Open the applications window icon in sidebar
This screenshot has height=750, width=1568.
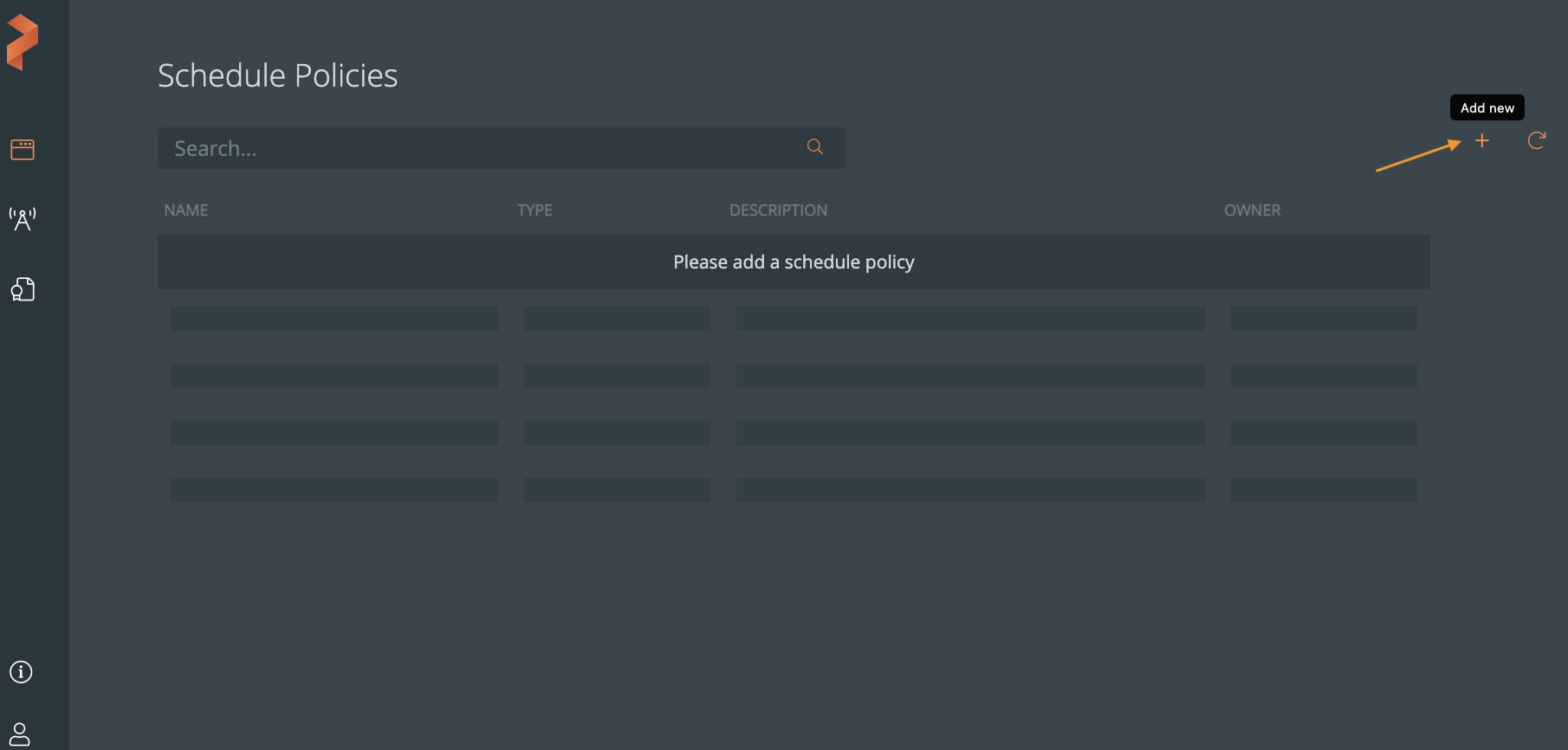point(23,150)
